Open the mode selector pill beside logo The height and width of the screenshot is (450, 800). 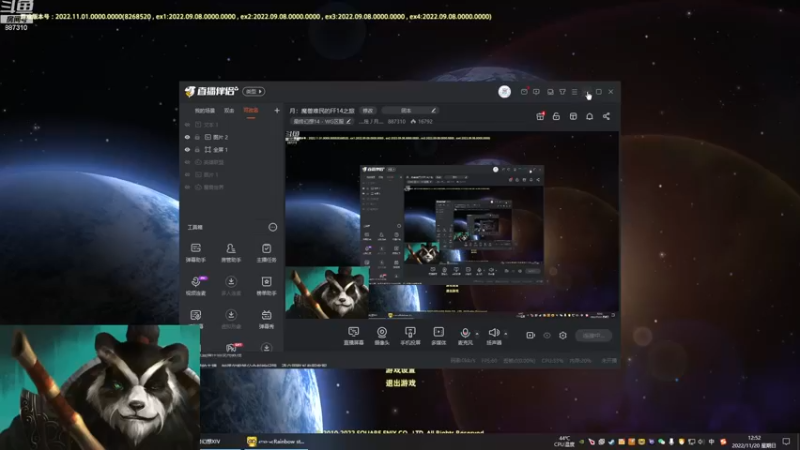(x=254, y=91)
